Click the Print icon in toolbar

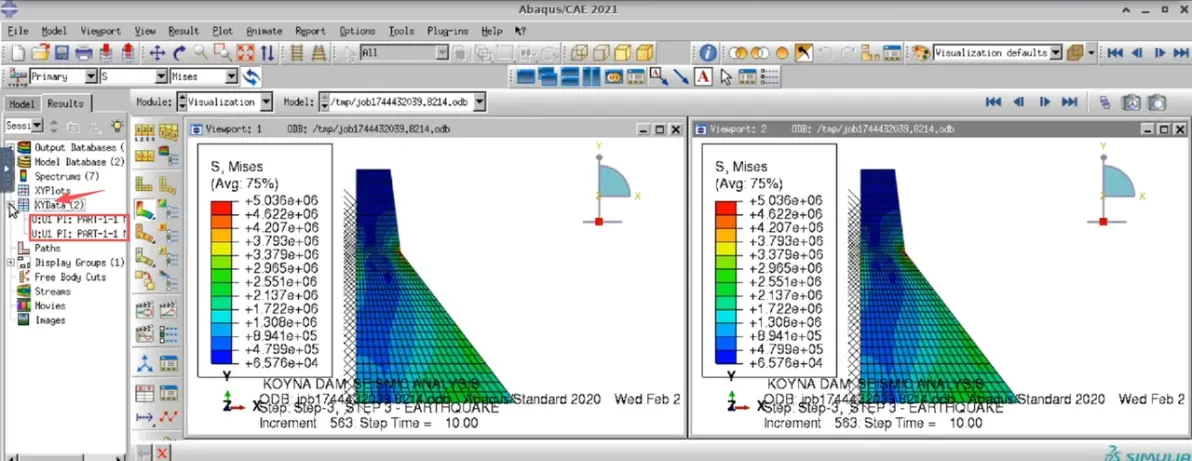click(x=84, y=52)
